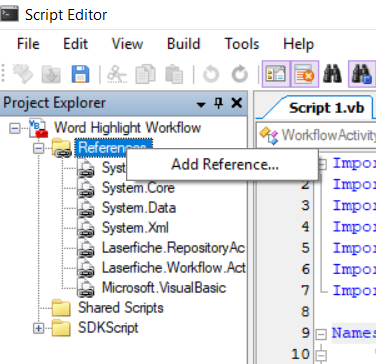
Task: Click the binoculars Find icon
Action: pyautogui.click(x=332, y=74)
